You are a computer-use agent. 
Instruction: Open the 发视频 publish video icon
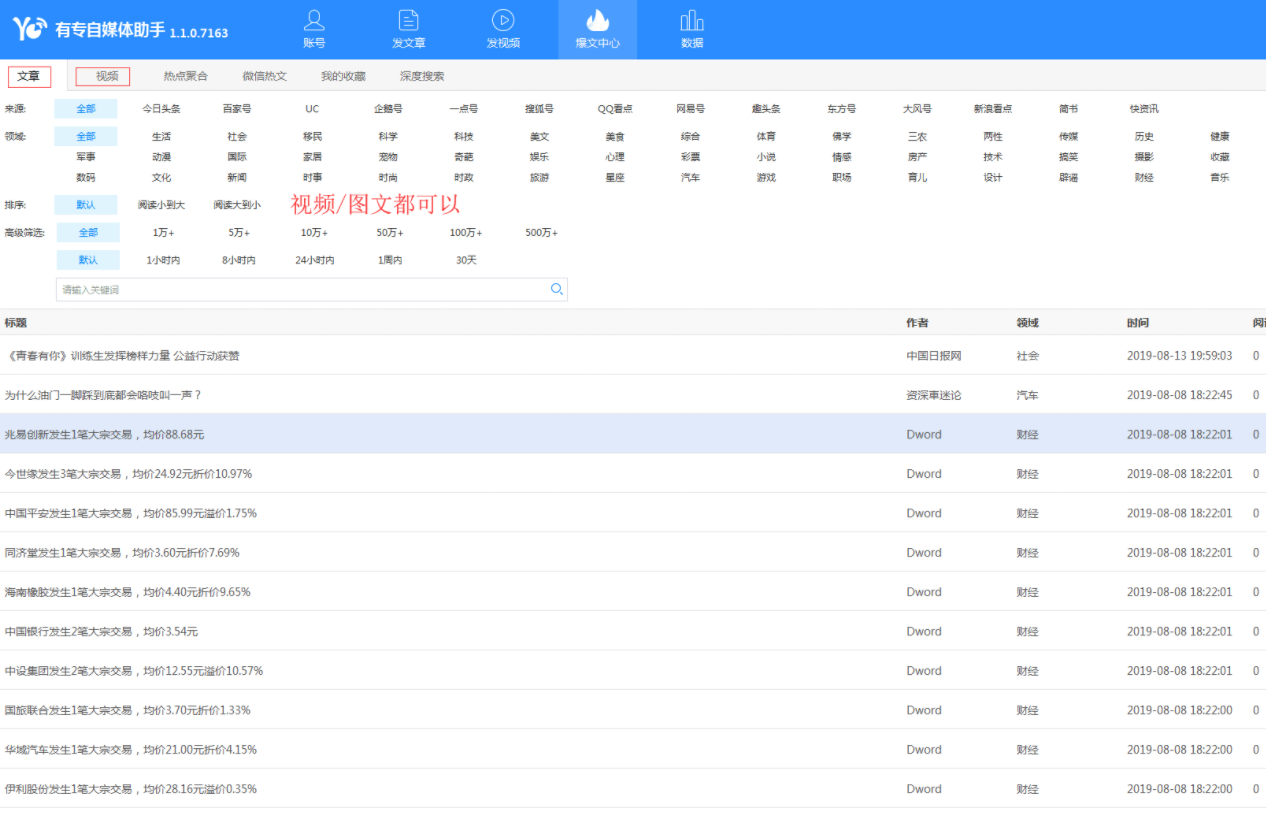pos(503,20)
